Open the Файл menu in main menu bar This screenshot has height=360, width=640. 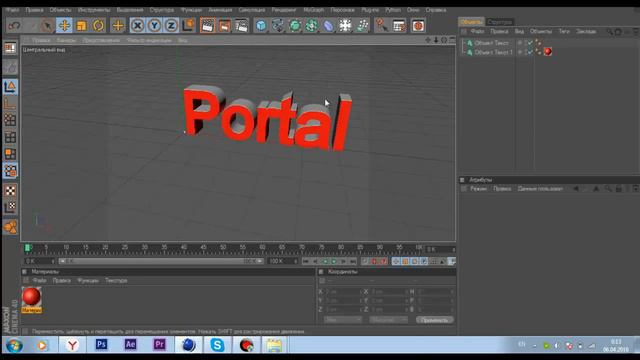pyautogui.click(x=12, y=10)
